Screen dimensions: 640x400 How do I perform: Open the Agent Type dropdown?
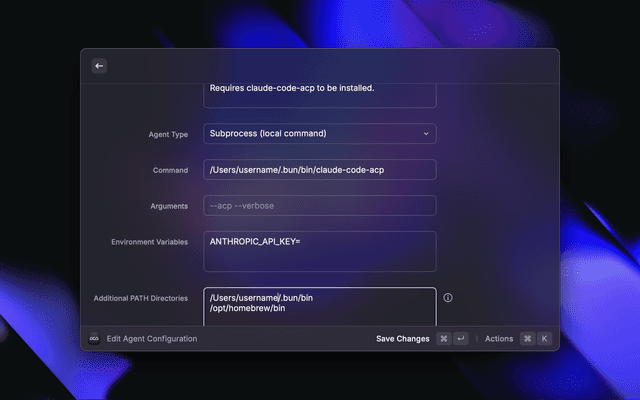(x=319, y=133)
